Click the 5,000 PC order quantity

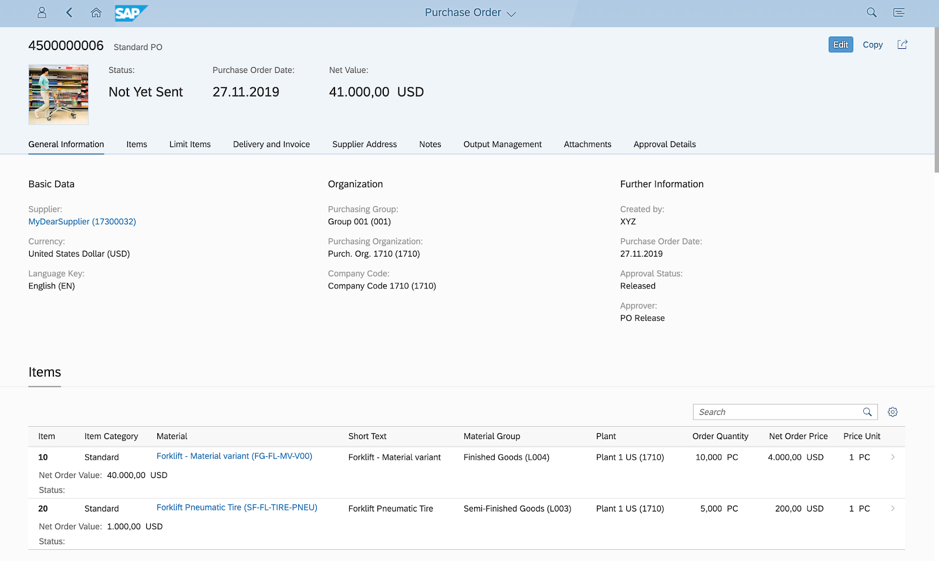[x=719, y=508]
